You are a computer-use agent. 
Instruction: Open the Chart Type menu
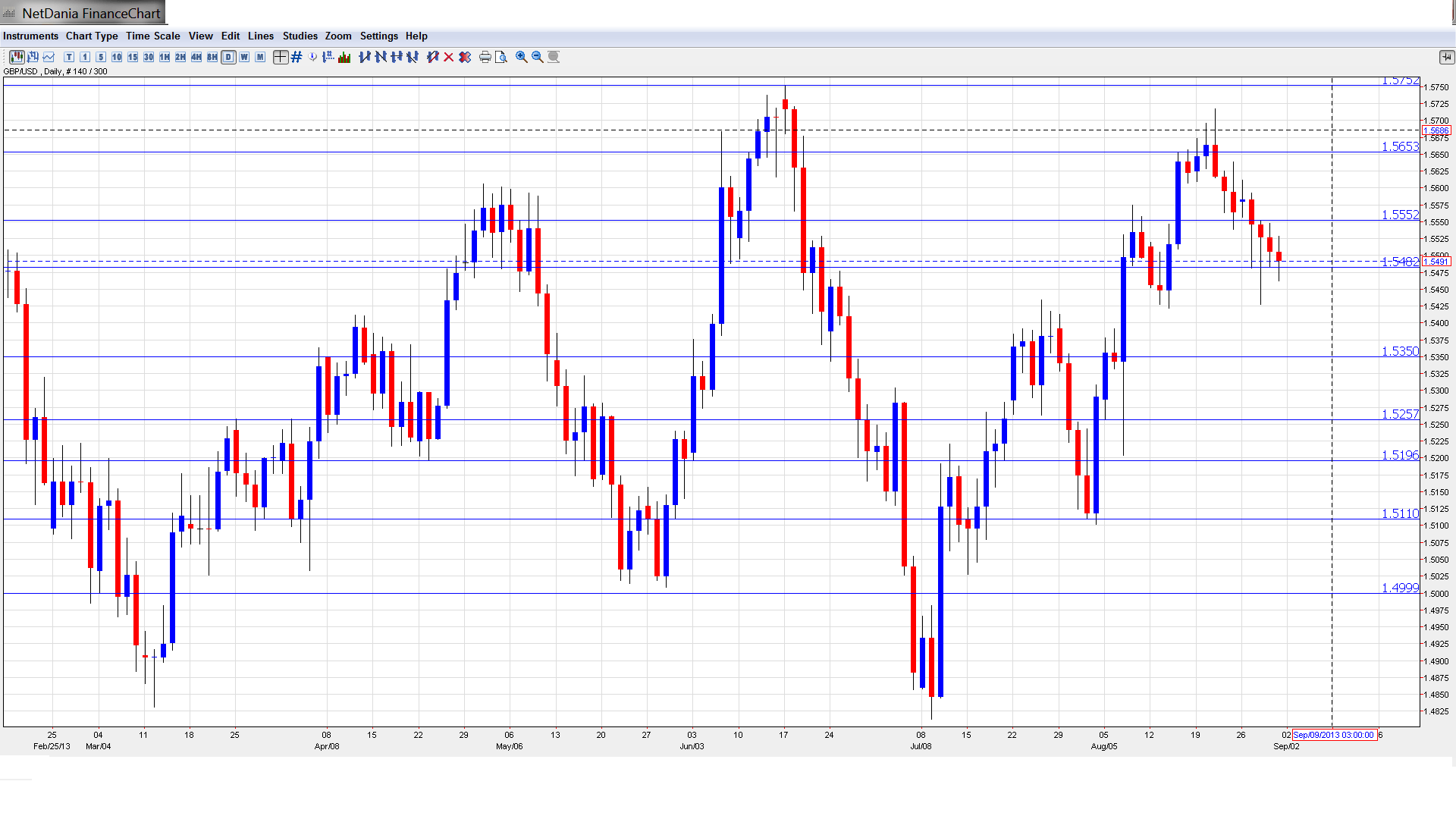pyautogui.click(x=92, y=36)
